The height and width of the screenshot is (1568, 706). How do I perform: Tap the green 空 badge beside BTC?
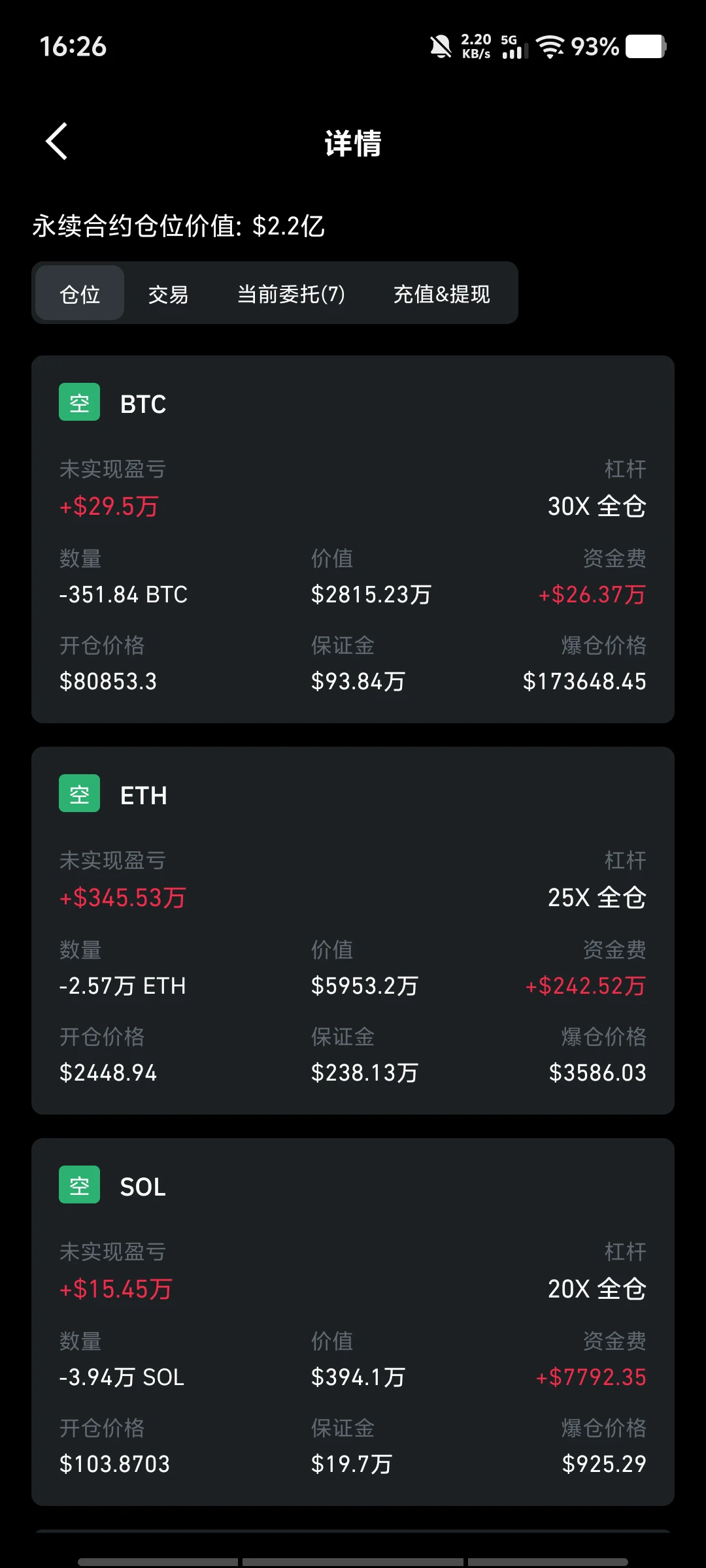click(x=79, y=402)
